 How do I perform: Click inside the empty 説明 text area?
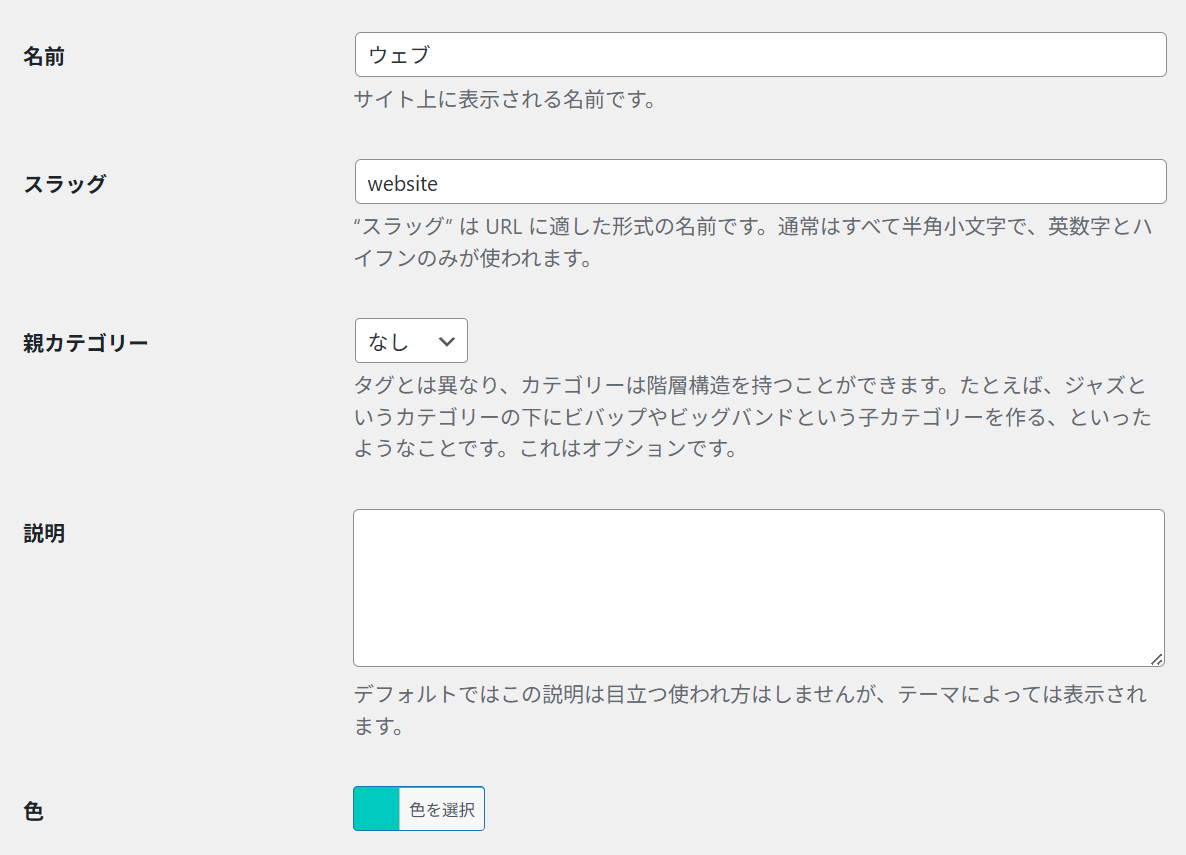(x=758, y=587)
